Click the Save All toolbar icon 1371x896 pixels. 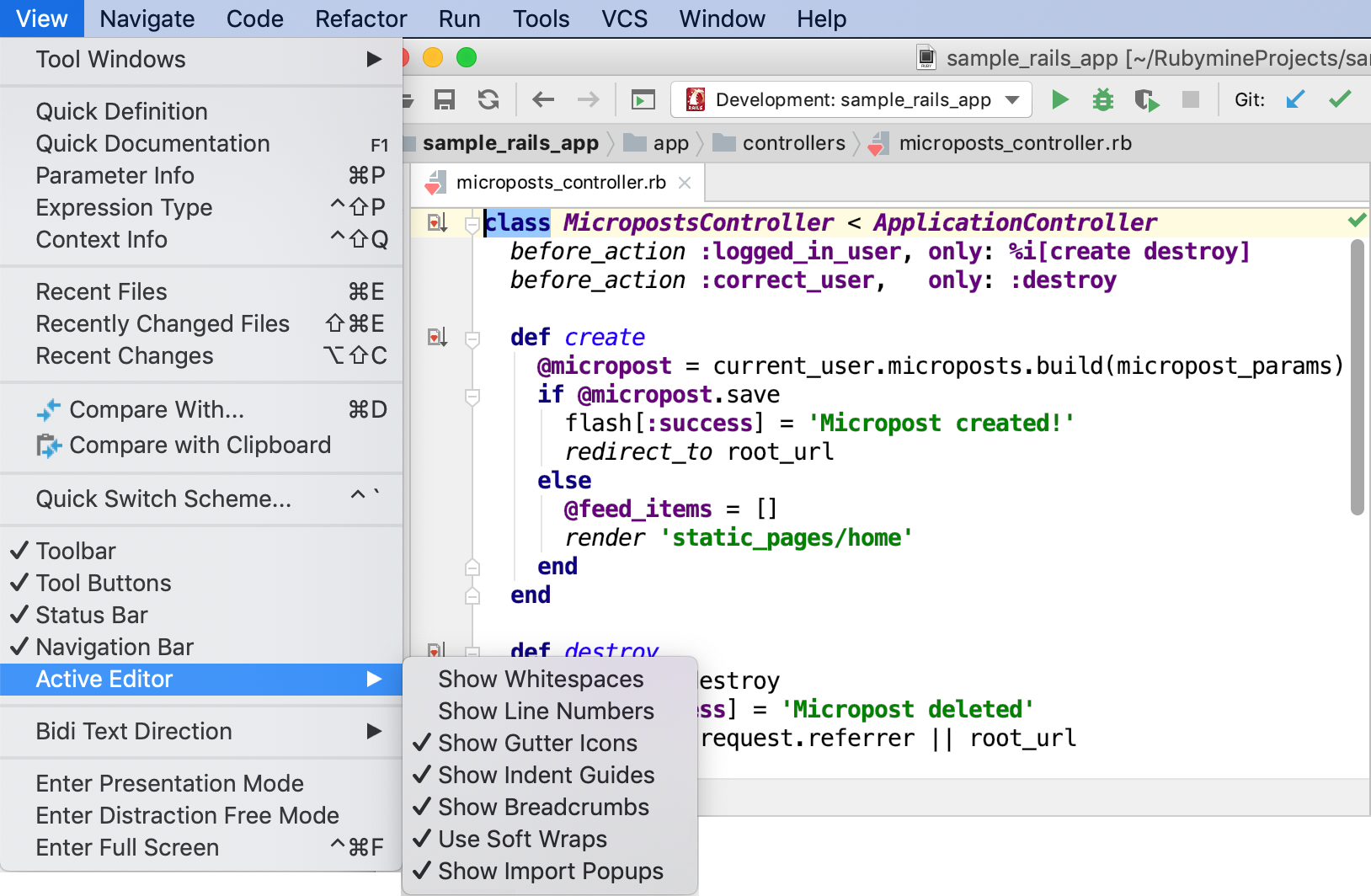click(445, 100)
